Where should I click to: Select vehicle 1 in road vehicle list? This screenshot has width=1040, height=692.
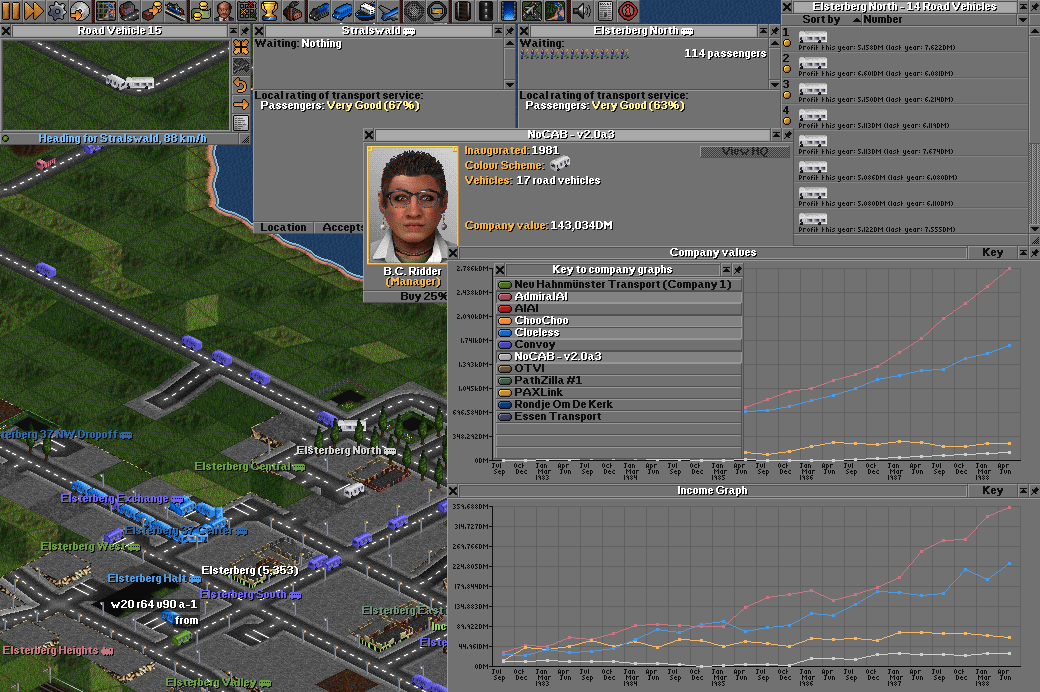(905, 39)
